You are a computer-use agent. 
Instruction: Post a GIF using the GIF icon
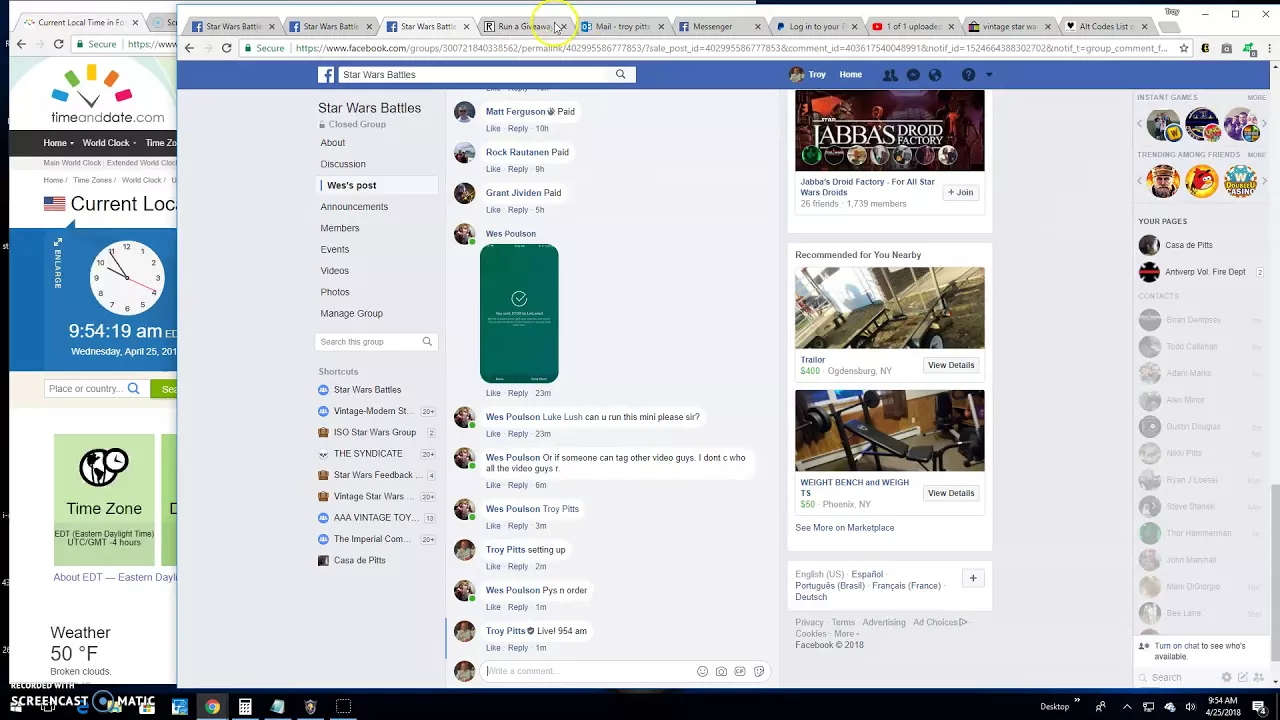click(740, 672)
